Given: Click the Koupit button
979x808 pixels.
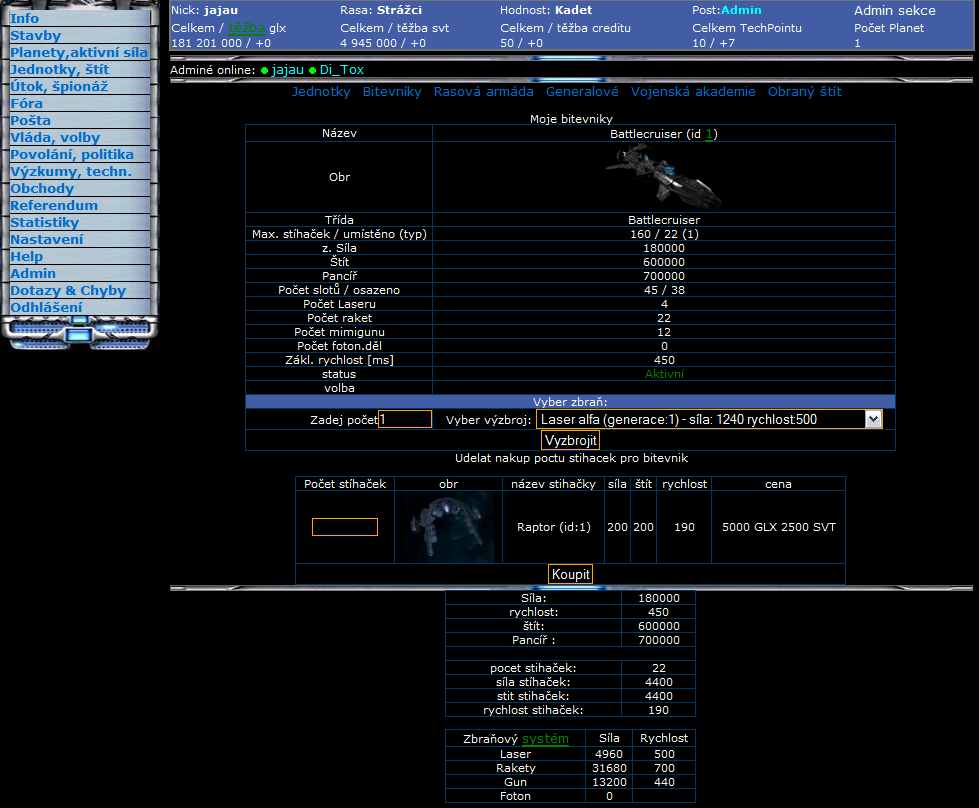Looking at the screenshot, I should [570, 574].
